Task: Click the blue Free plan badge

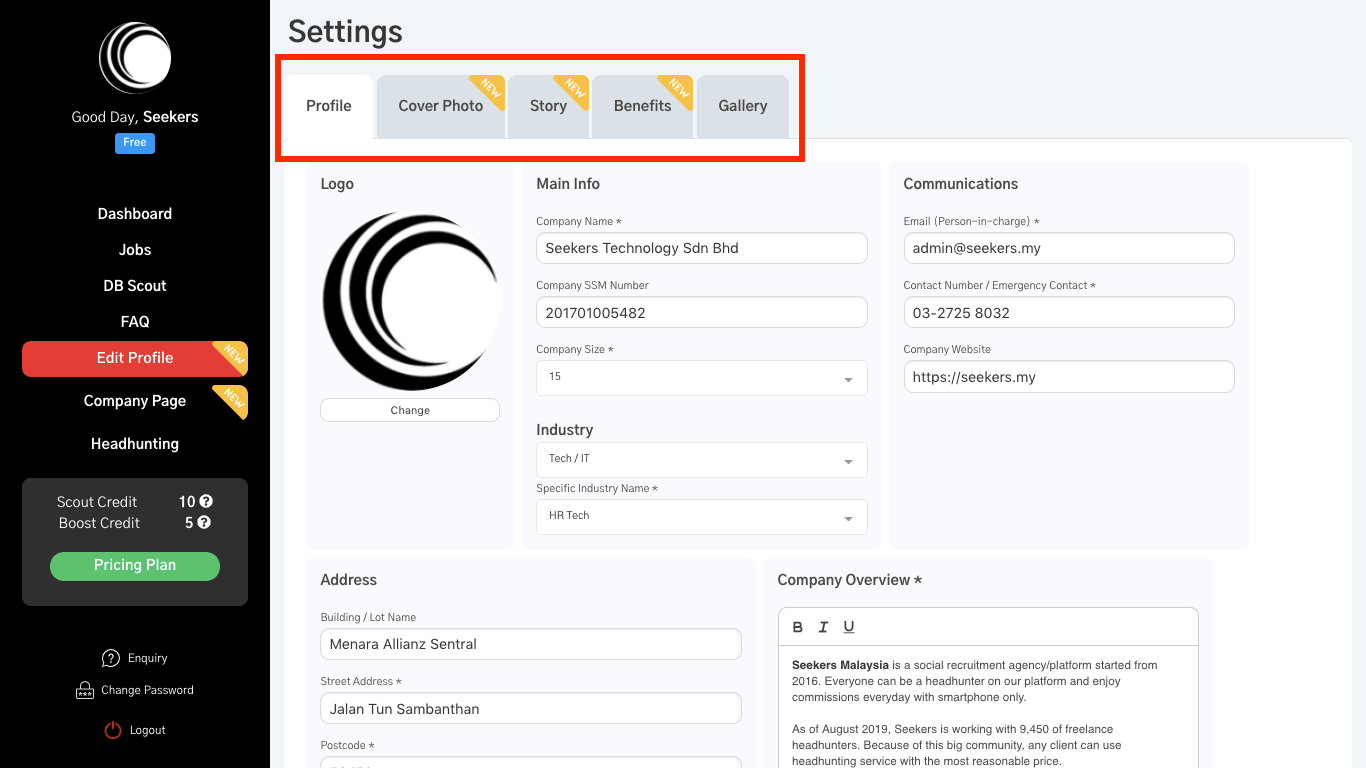Action: (135, 143)
